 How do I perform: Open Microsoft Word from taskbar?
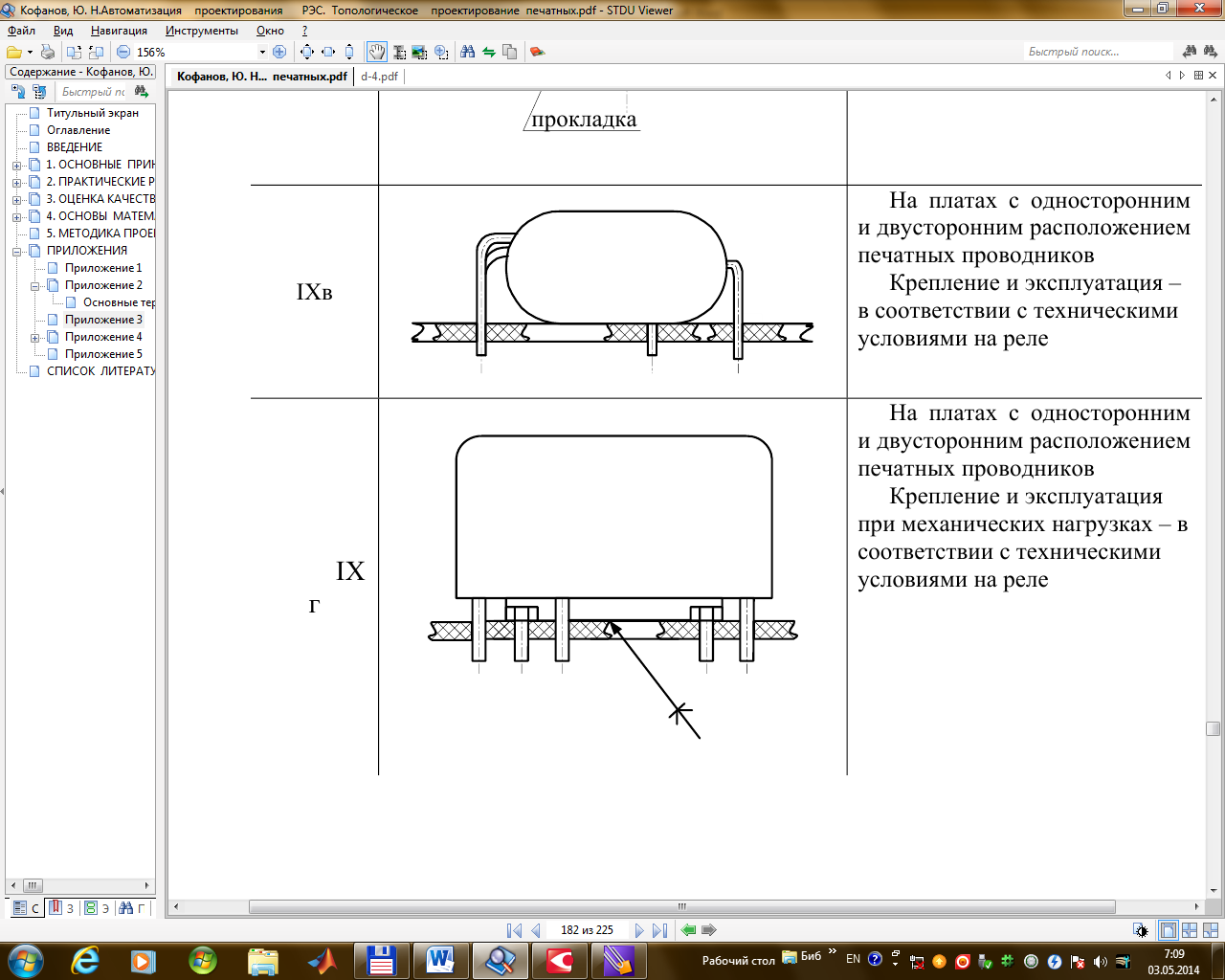[x=440, y=960]
